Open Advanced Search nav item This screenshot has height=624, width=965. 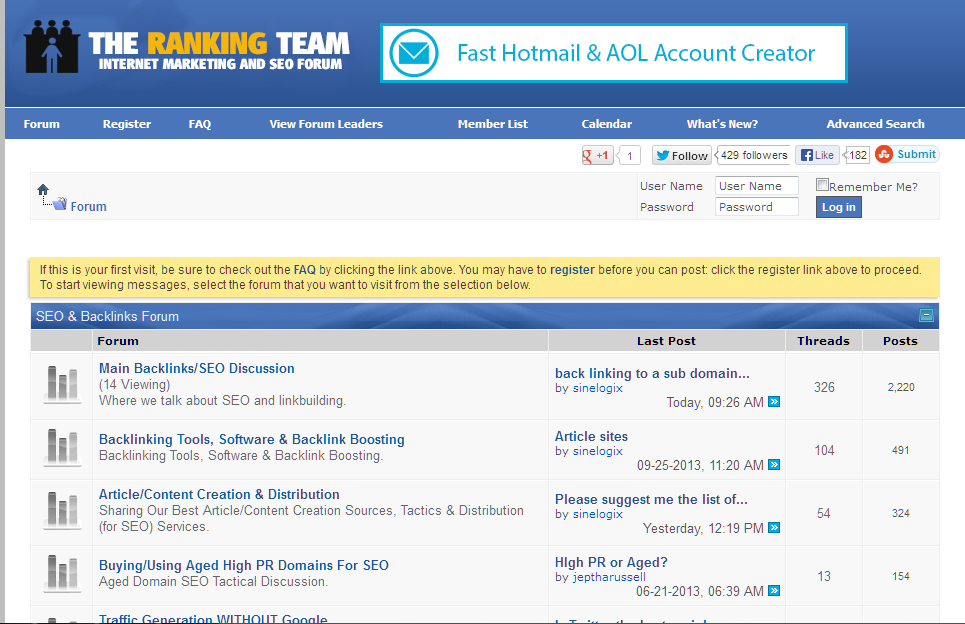click(876, 124)
